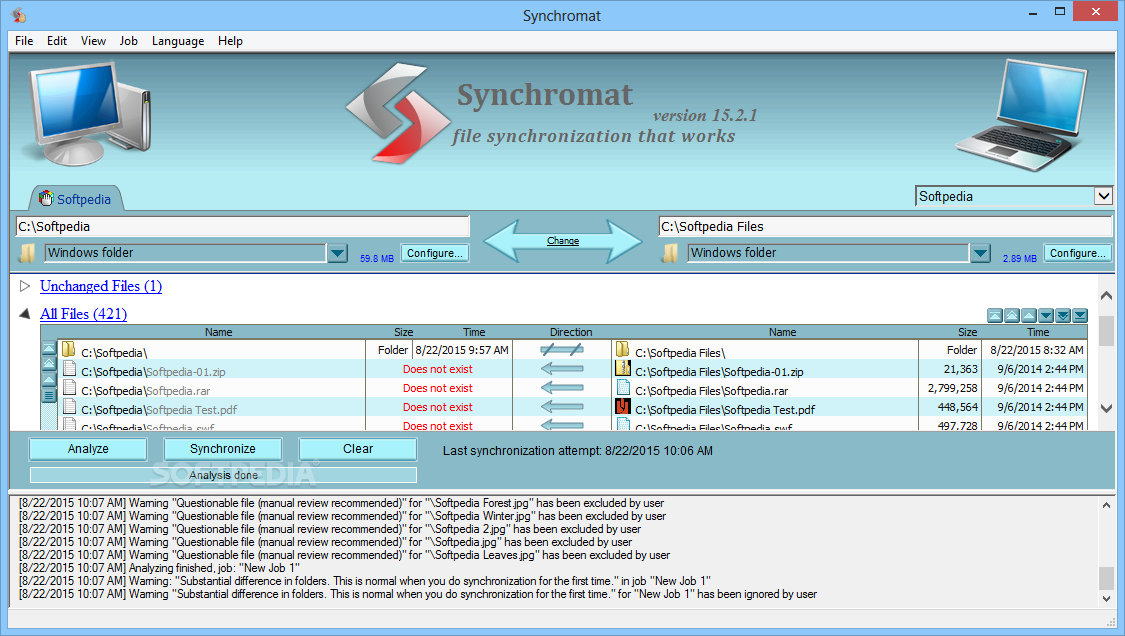The width and height of the screenshot is (1125, 636).
Task: Open the Job menu
Action: (128, 41)
